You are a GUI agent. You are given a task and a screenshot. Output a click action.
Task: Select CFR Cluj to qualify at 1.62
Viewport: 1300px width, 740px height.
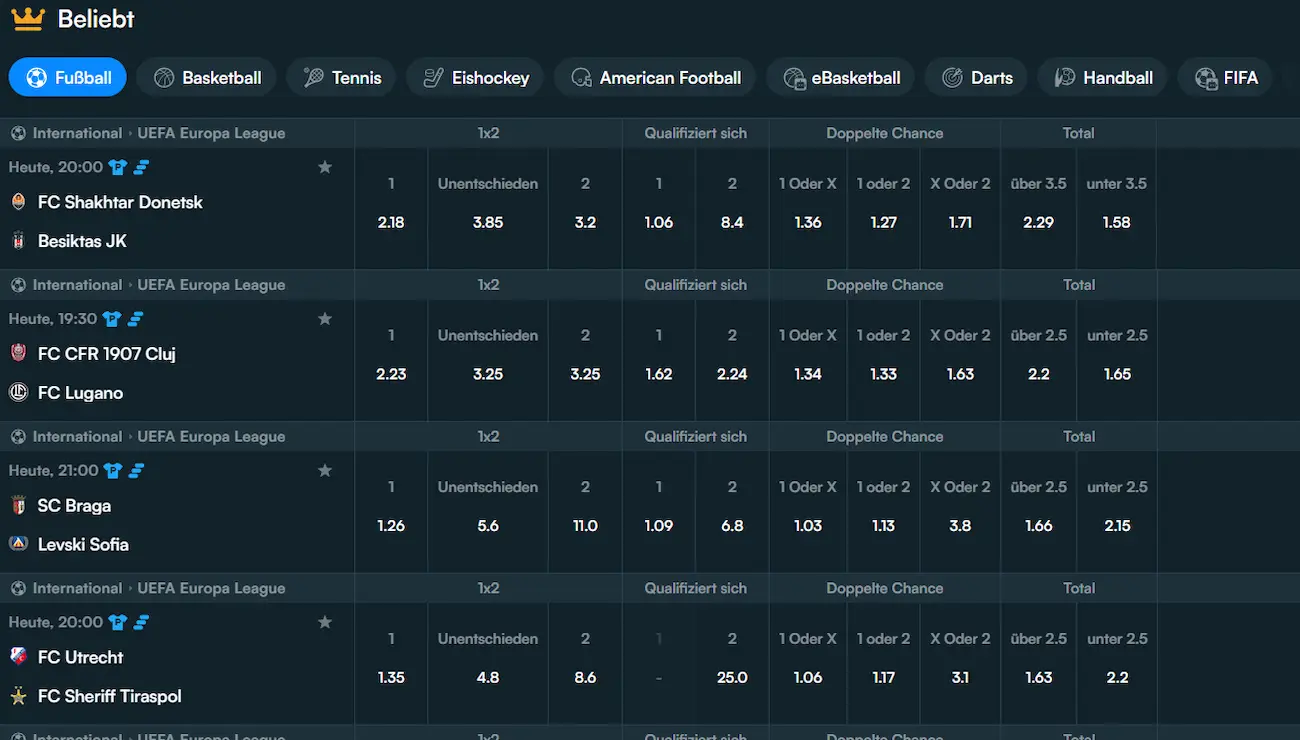point(659,360)
